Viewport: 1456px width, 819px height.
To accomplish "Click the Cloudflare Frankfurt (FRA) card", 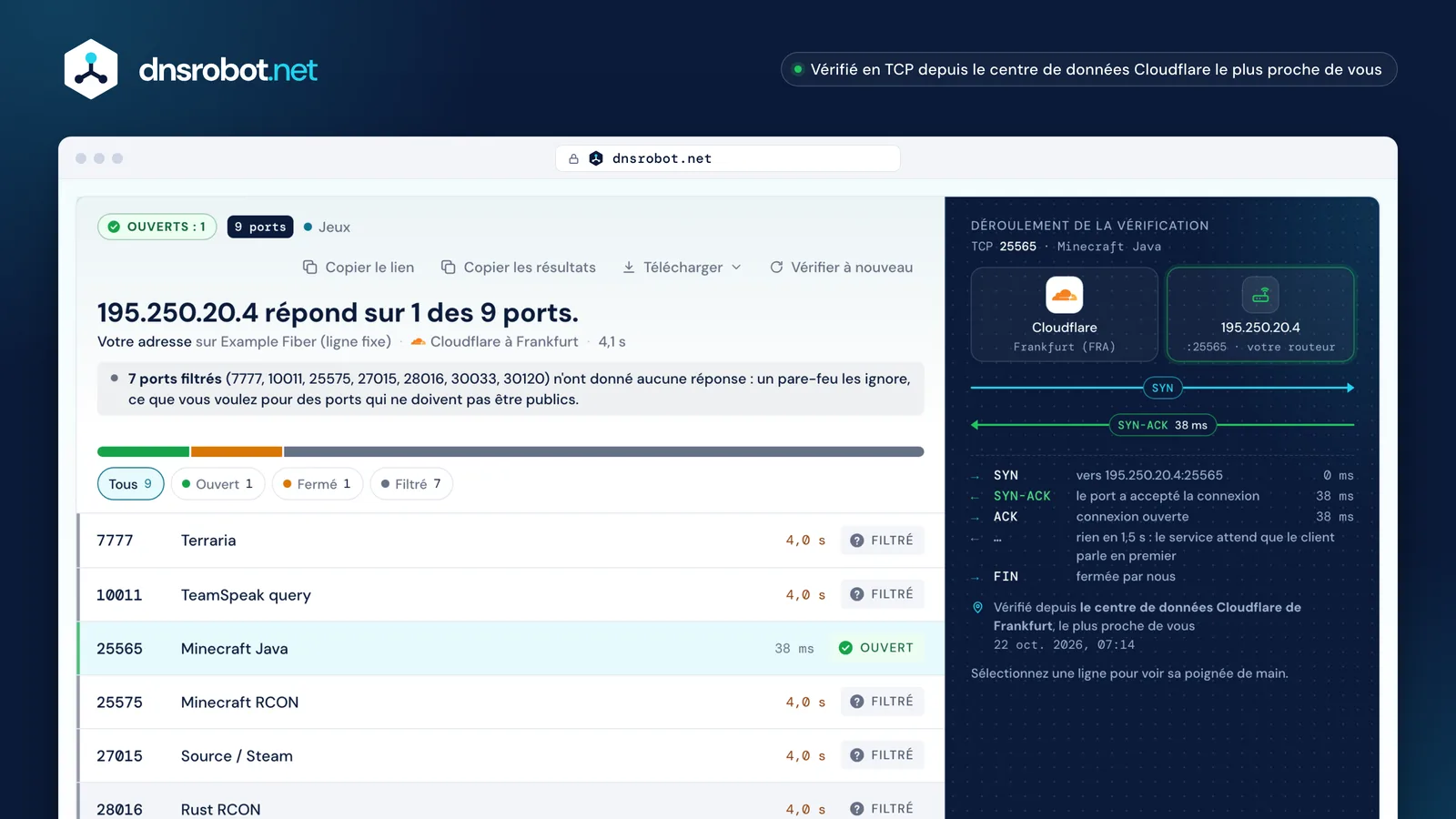I will [1064, 314].
